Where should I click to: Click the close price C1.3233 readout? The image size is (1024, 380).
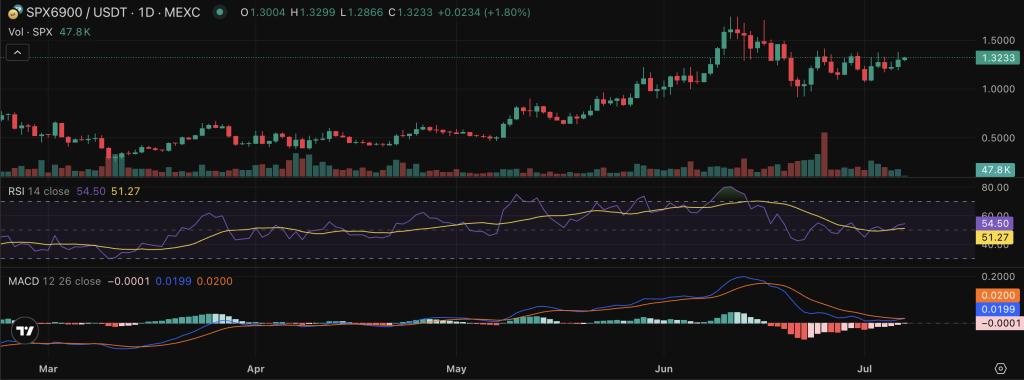point(411,12)
